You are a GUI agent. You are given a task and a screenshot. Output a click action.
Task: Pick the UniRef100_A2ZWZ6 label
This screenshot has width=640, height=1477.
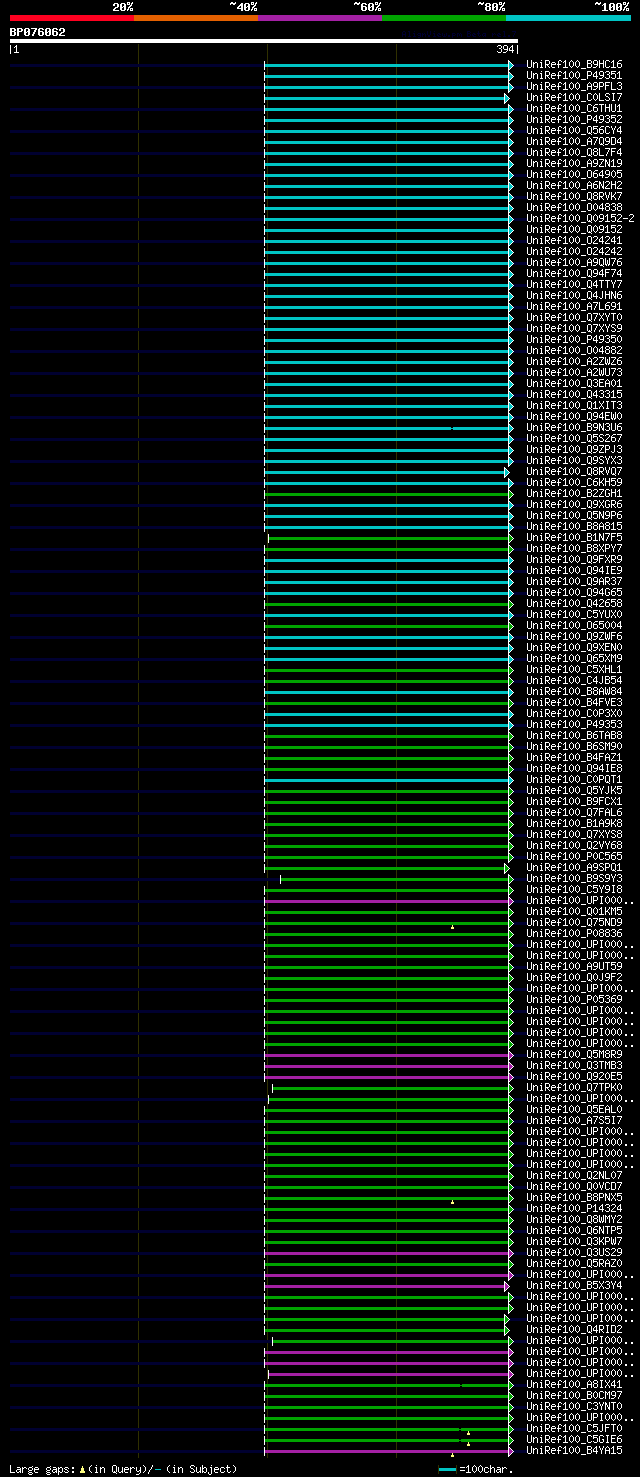tap(574, 361)
